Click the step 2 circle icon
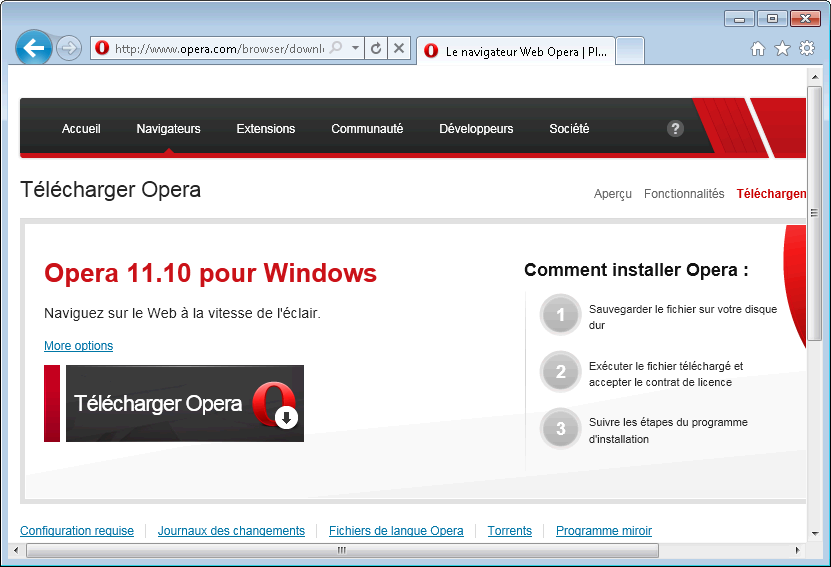 pos(561,371)
